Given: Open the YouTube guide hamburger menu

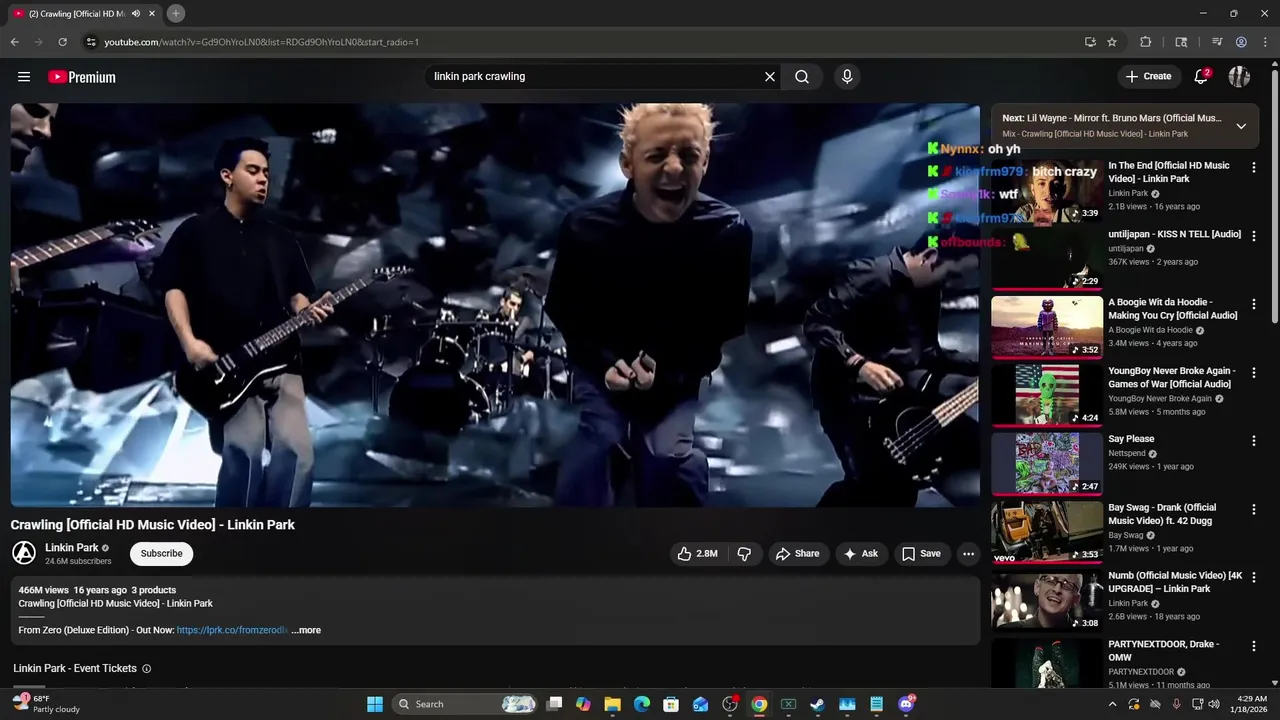Looking at the screenshot, I should (x=24, y=77).
